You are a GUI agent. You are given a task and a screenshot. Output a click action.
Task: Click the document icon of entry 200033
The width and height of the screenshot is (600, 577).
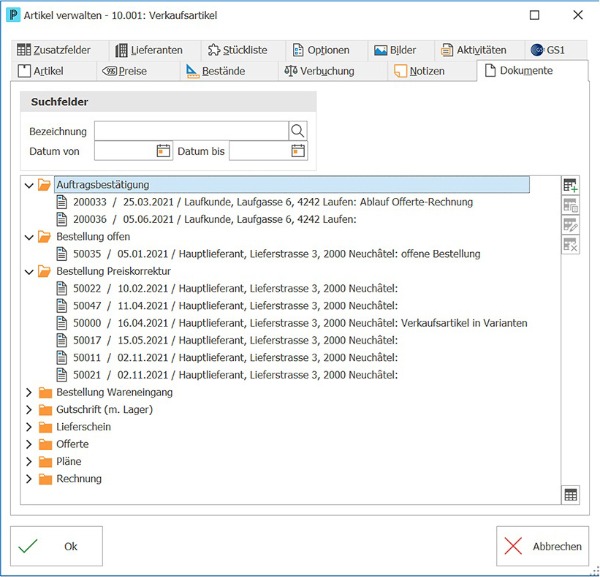tap(62, 202)
